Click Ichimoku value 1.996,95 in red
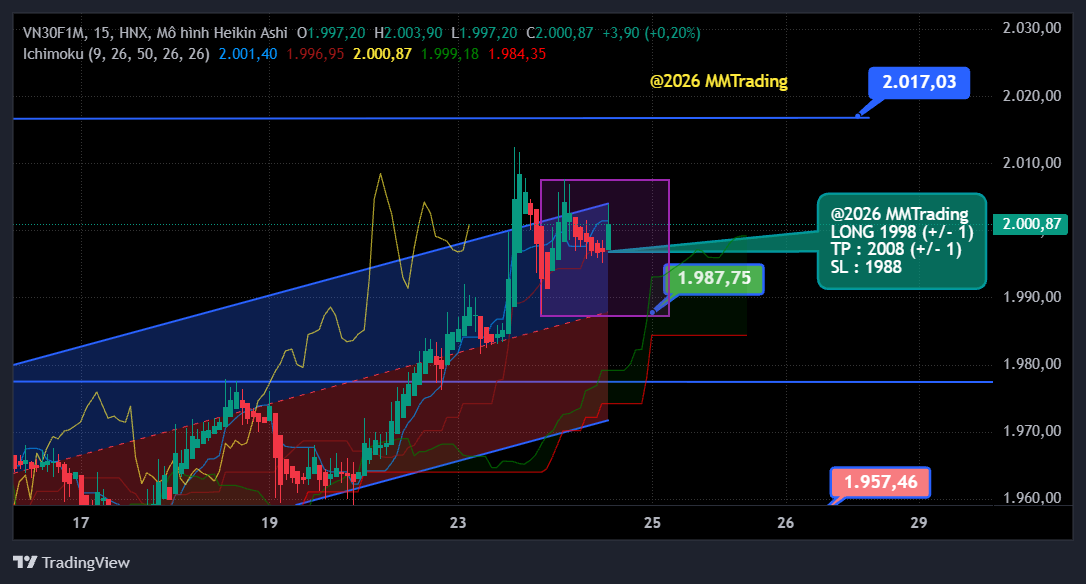The height and width of the screenshot is (584, 1086). (315, 53)
